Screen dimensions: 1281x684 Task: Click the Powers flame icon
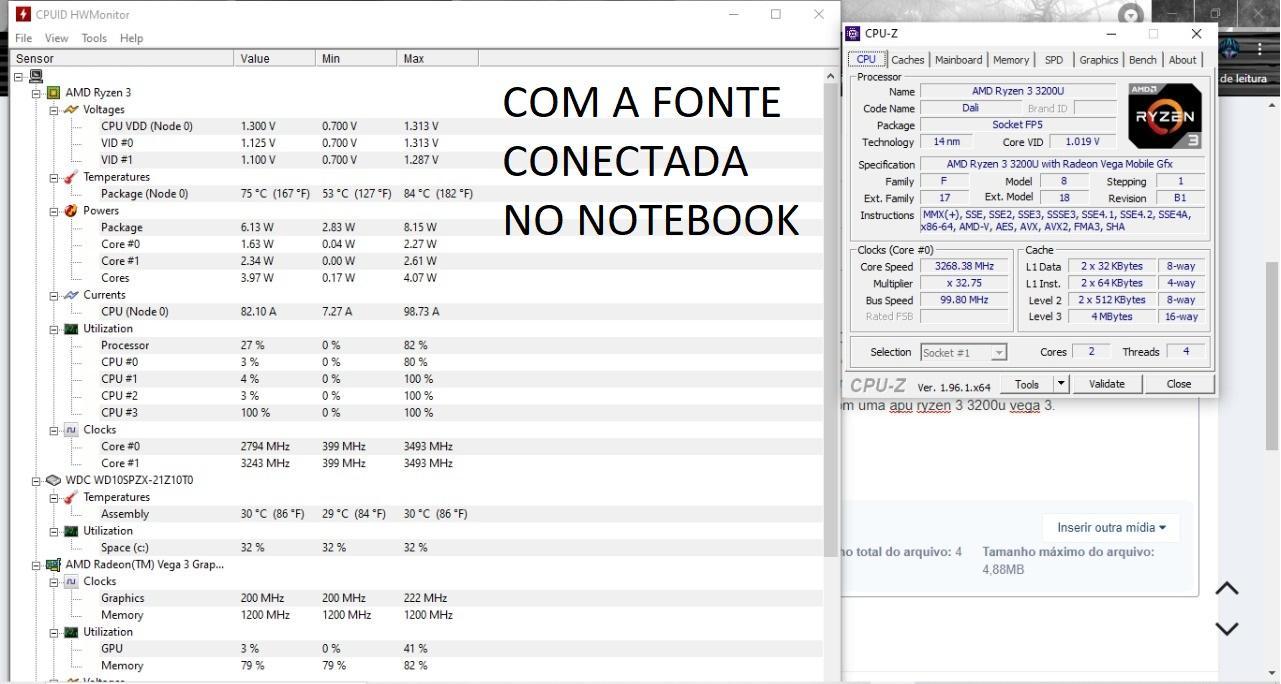pyautogui.click(x=70, y=211)
